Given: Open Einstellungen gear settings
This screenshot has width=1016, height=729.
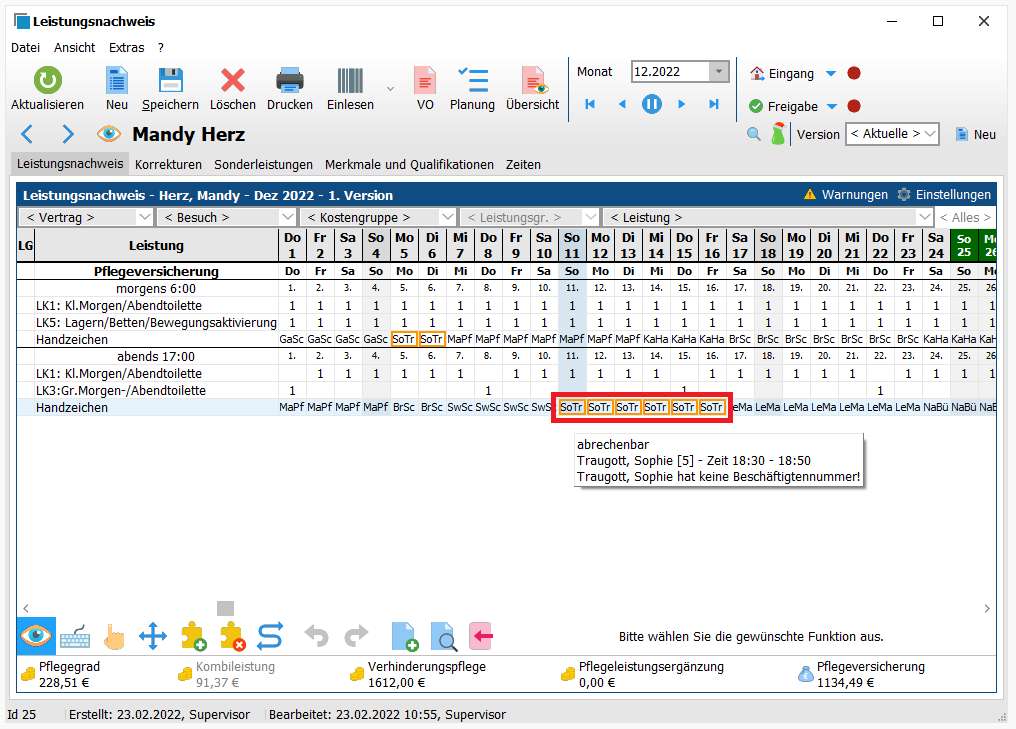Looking at the screenshot, I should (944, 194).
